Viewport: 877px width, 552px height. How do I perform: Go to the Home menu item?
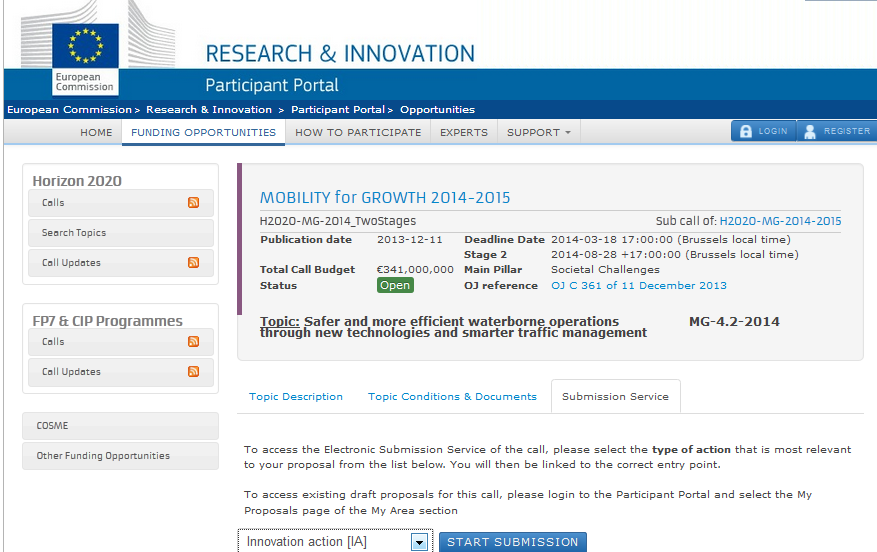click(96, 133)
